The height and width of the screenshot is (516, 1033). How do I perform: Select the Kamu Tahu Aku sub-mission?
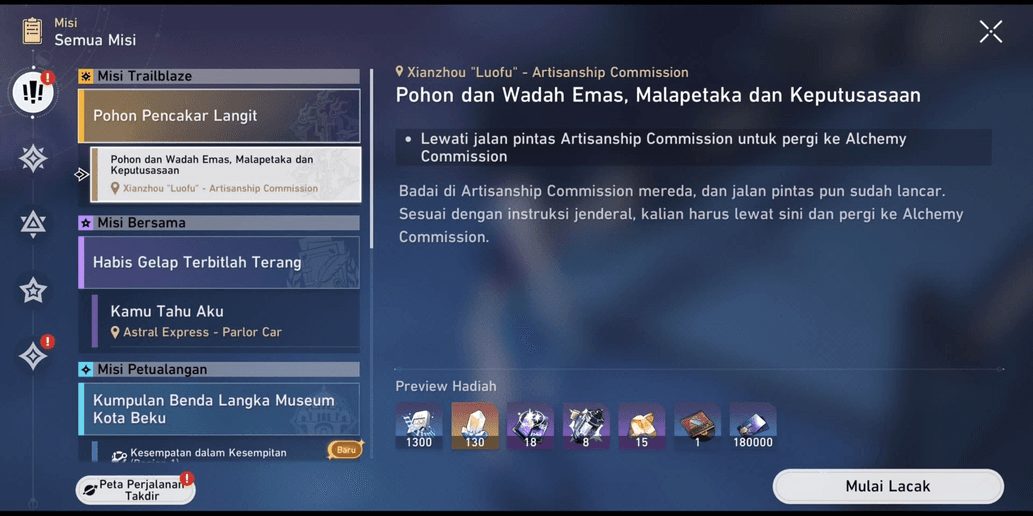coord(225,320)
